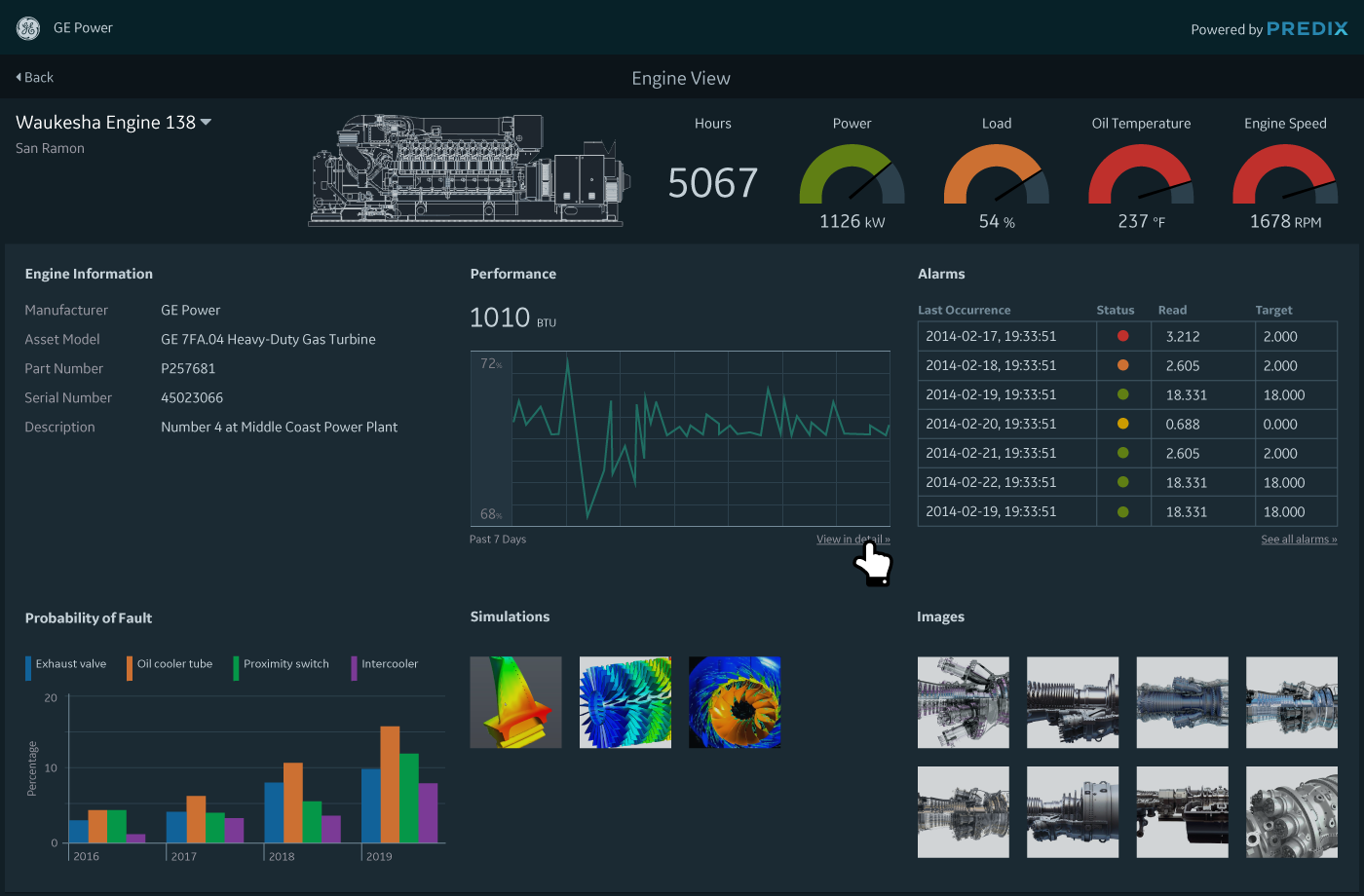Image resolution: width=1364 pixels, height=896 pixels.
Task: Click the 1010 BTU performance value
Action: pos(512,317)
